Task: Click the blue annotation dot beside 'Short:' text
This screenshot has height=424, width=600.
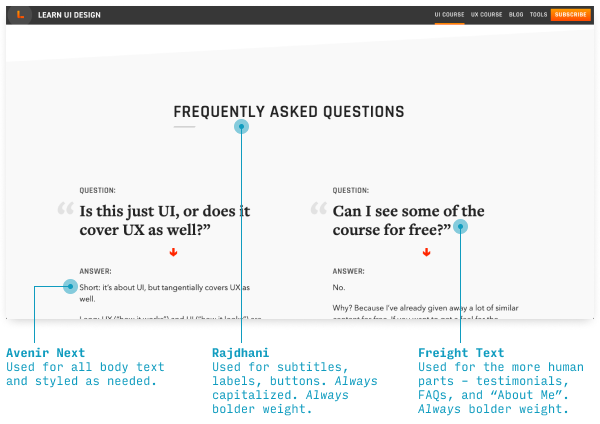Action: pyautogui.click(x=70, y=286)
